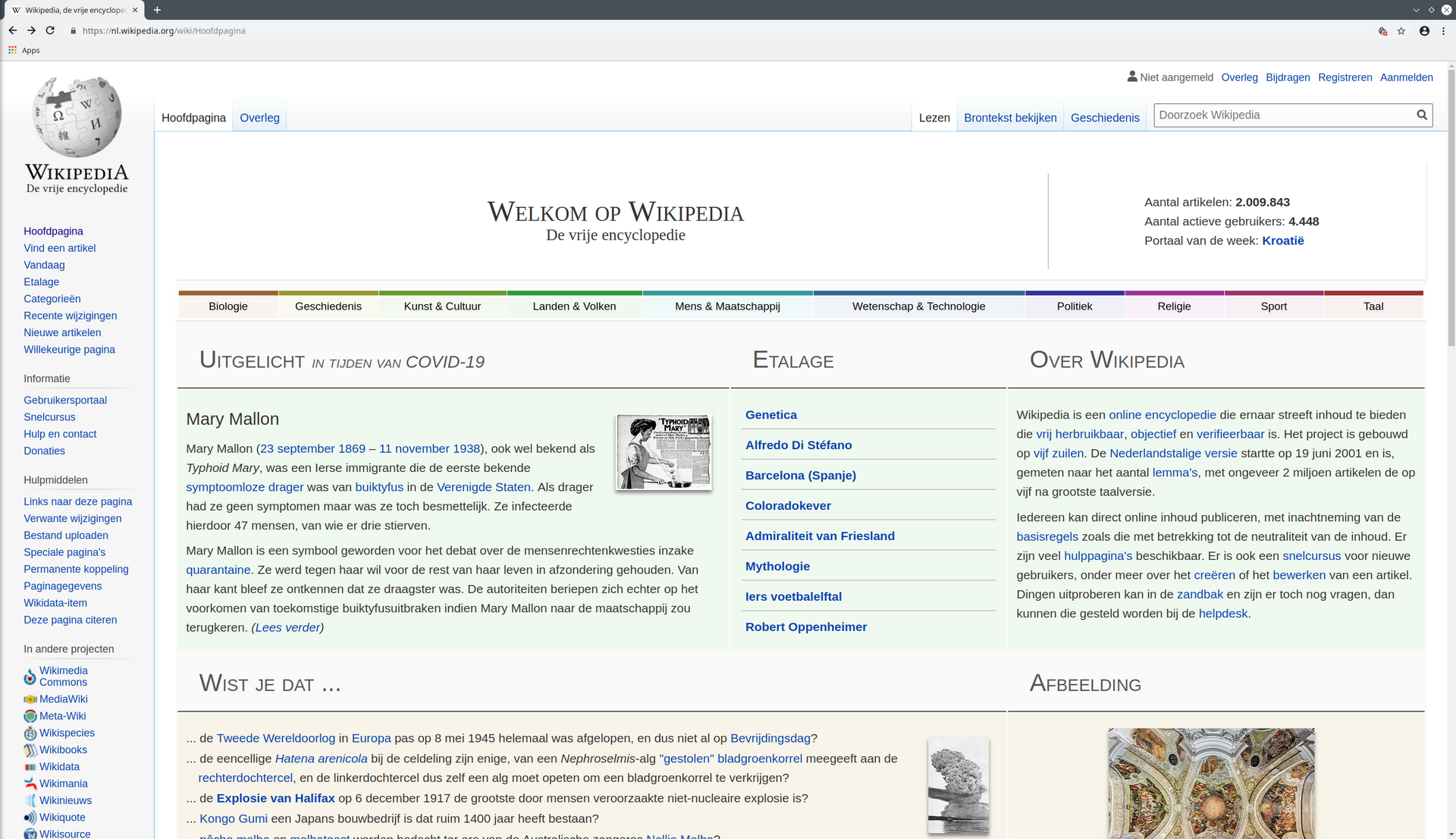Open the Wetenschap & Technologie category
Image resolution: width=1456 pixels, height=839 pixels.
[x=918, y=306]
